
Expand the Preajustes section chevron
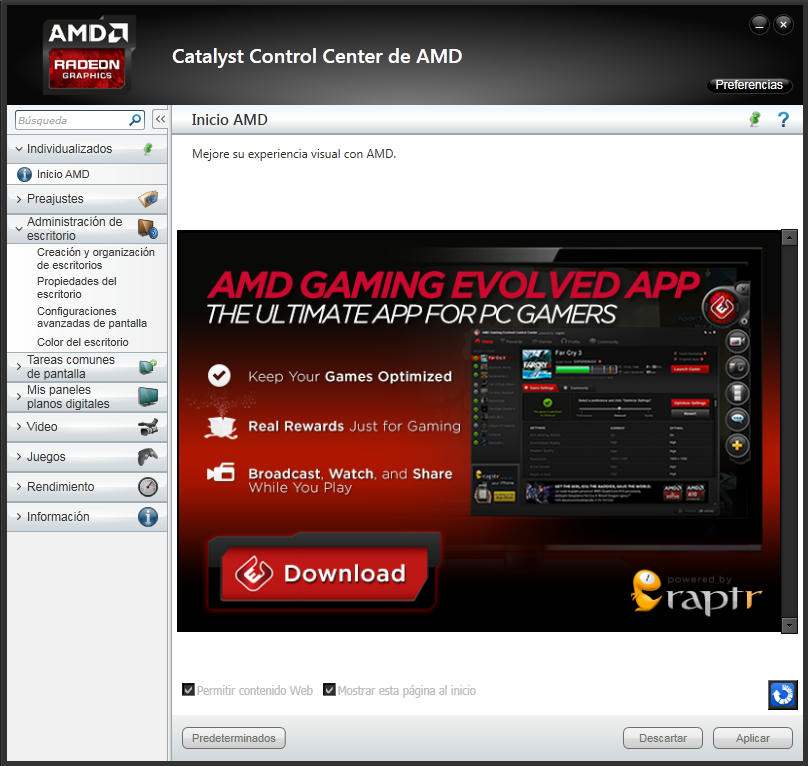tap(19, 199)
